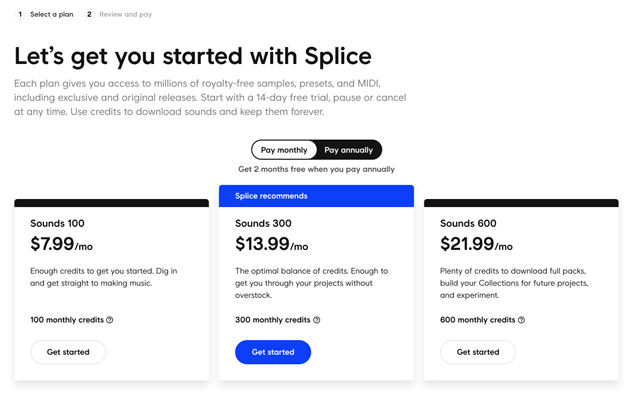
Task: Get started with Sounds 100 plan
Action: (68, 352)
